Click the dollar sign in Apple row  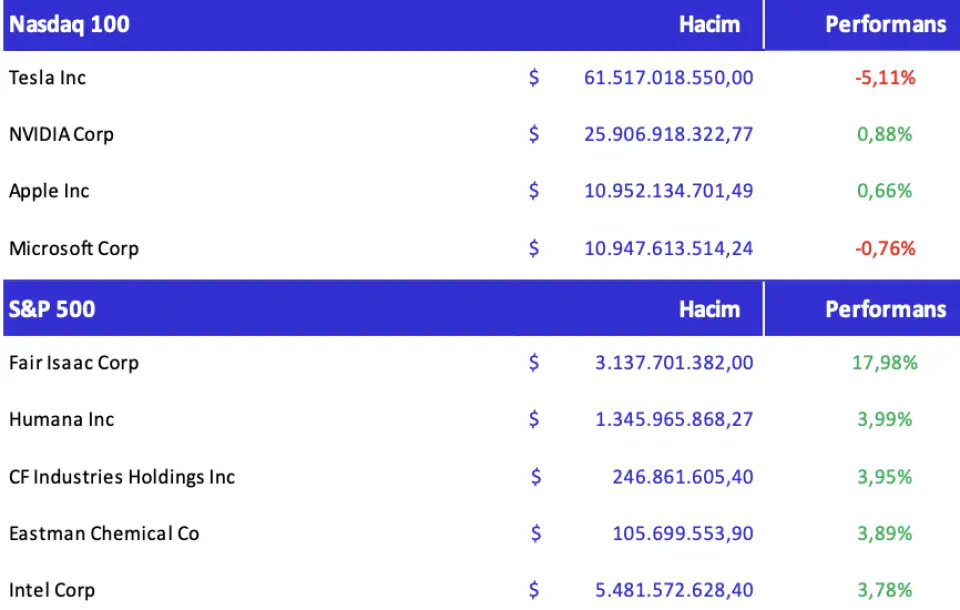(534, 191)
